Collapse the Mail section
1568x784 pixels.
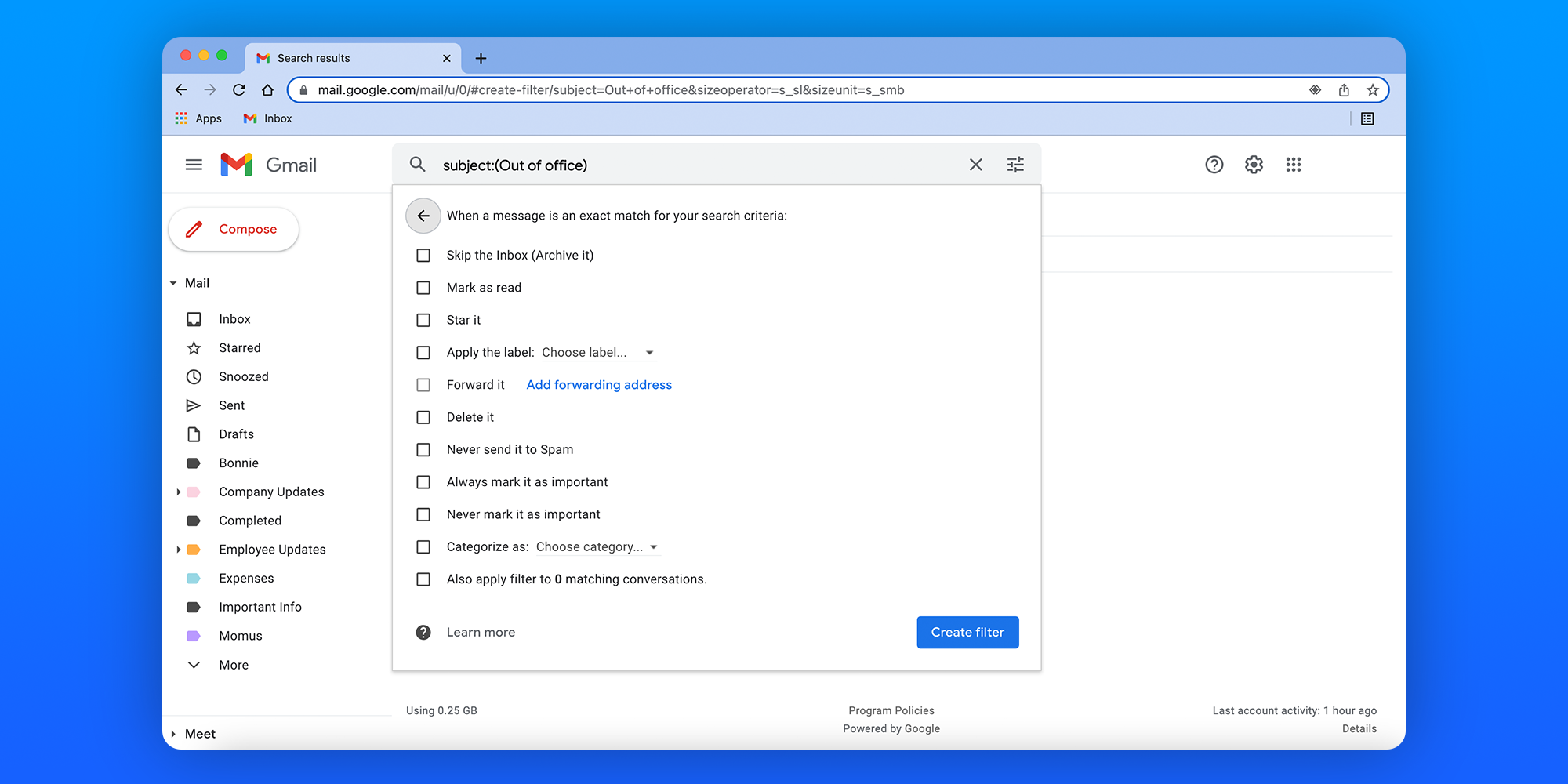[x=173, y=283]
